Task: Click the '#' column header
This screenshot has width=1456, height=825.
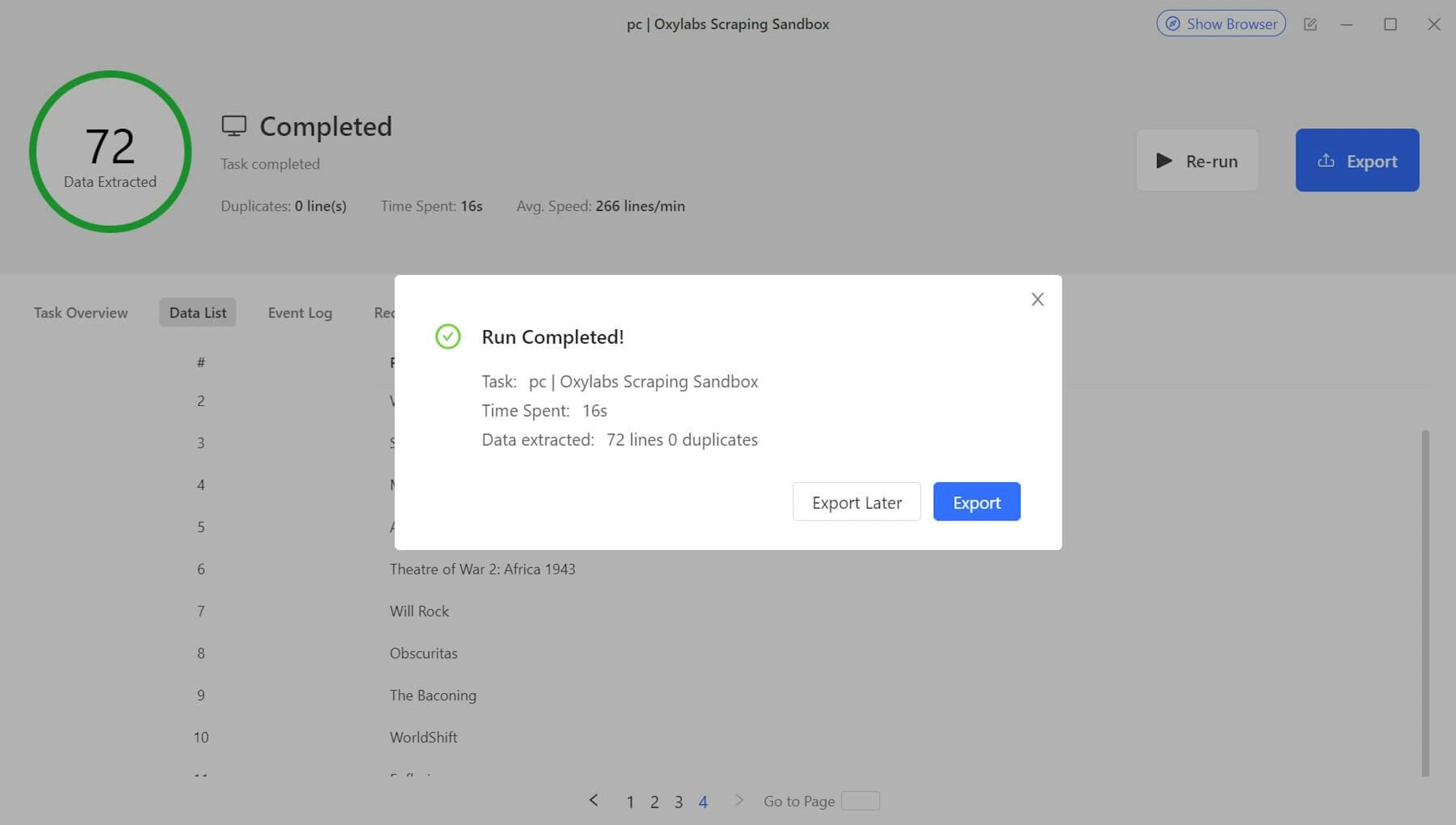Action: [x=201, y=362]
